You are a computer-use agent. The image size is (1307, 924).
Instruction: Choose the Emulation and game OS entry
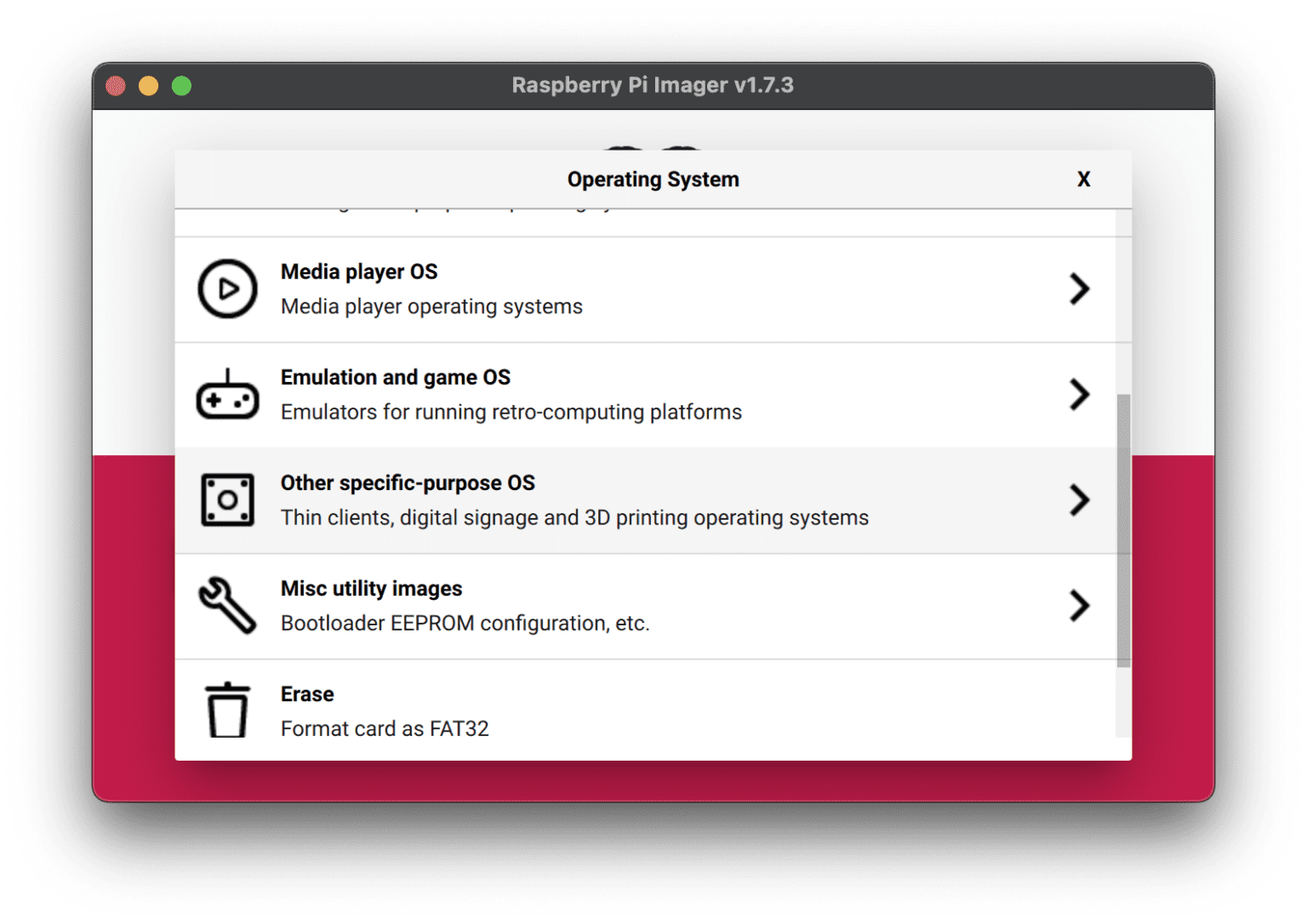click(395, 378)
